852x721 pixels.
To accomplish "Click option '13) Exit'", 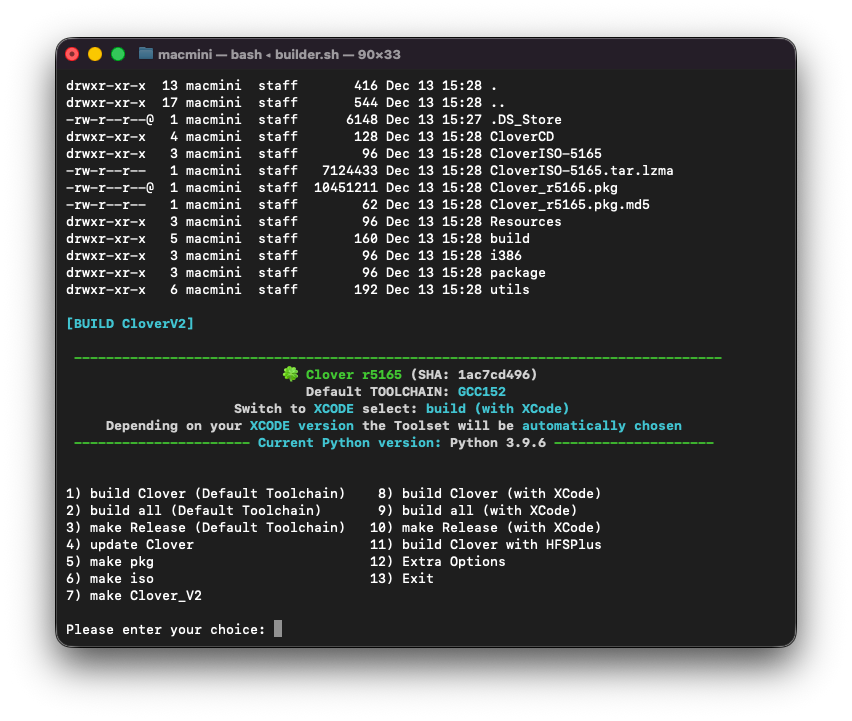I will (x=402, y=579).
